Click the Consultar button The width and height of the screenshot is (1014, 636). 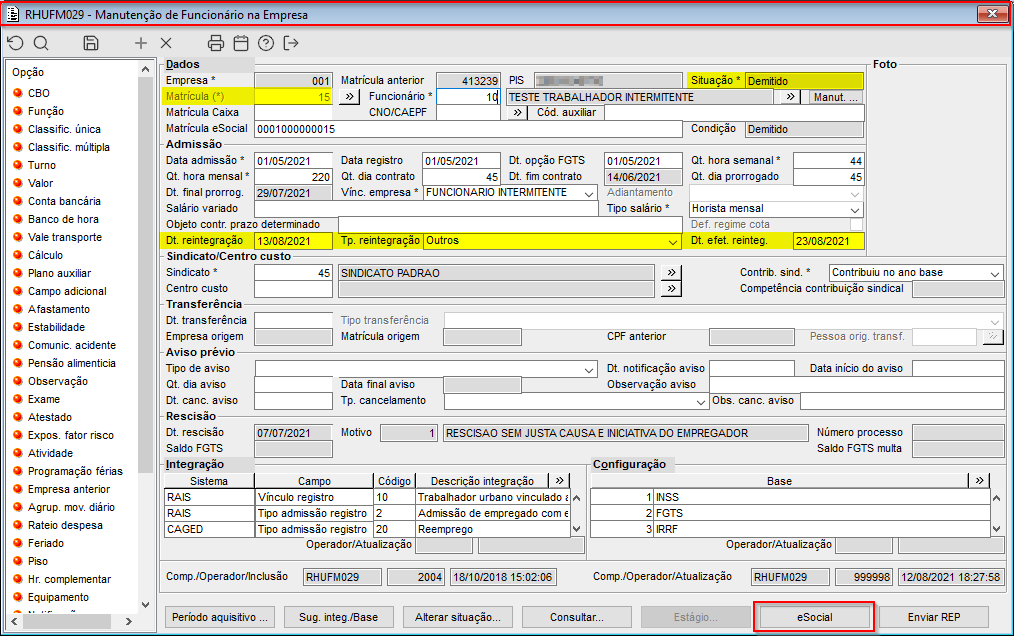click(577, 617)
